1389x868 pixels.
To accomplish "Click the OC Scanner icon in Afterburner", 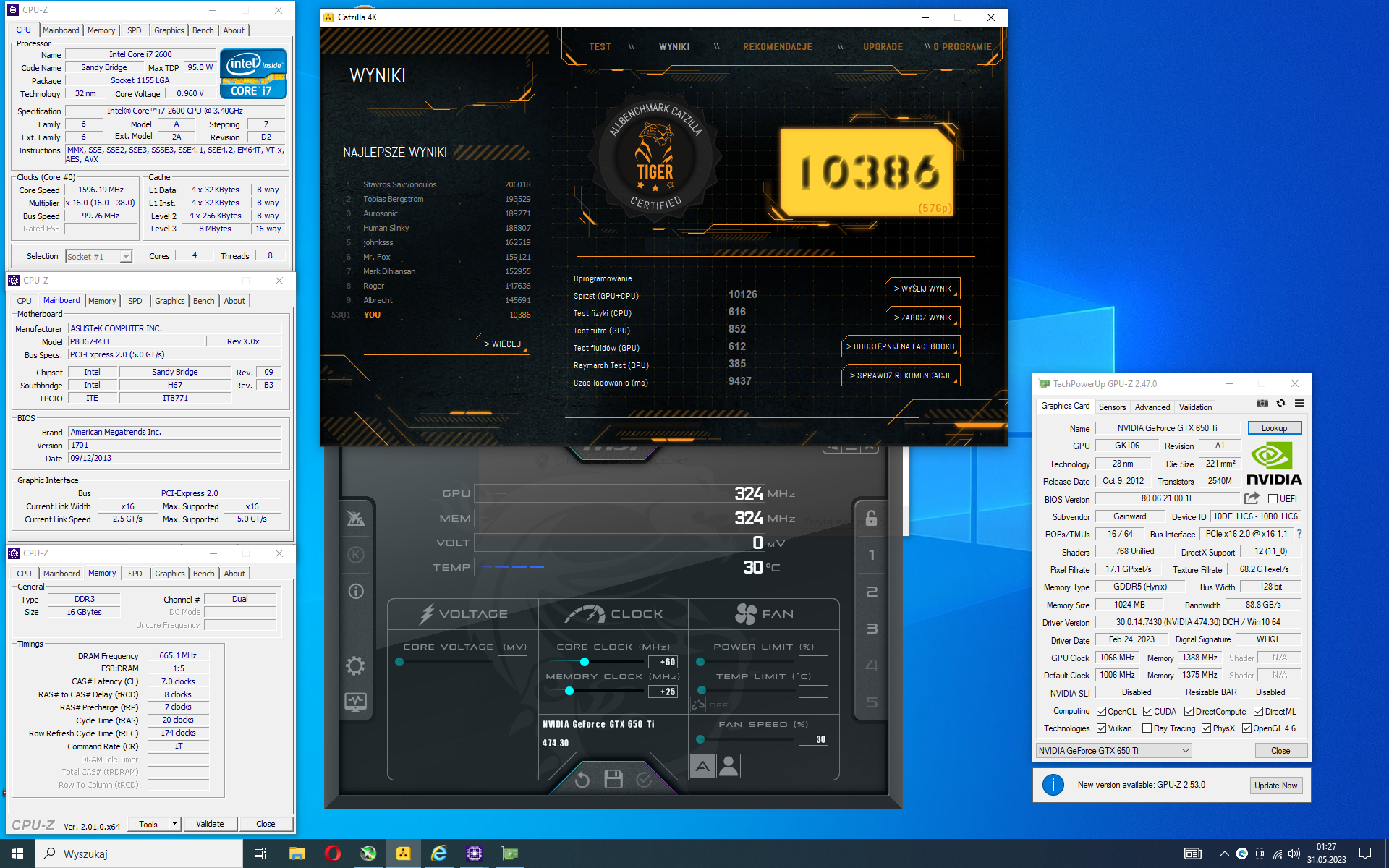I will pyautogui.click(x=355, y=518).
